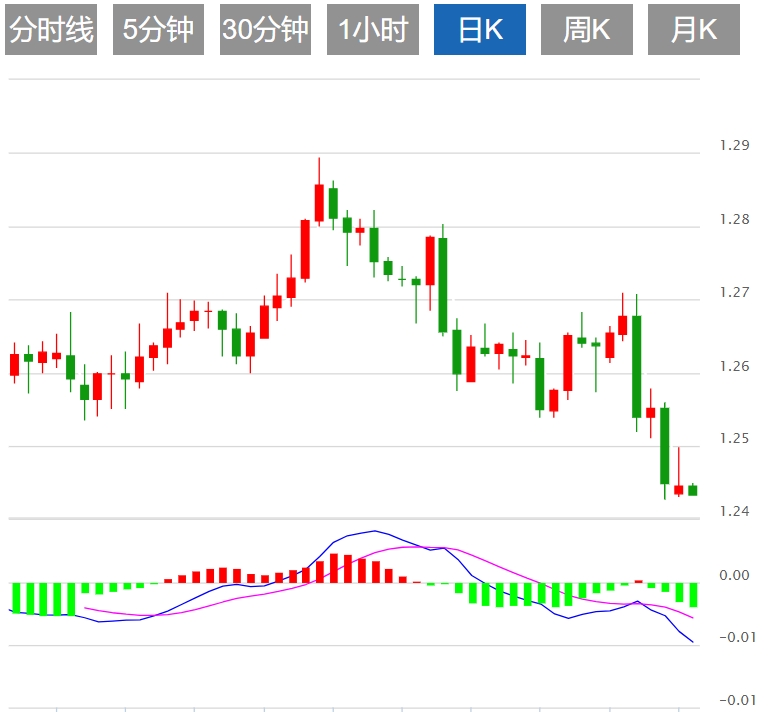Image resolution: width=771 pixels, height=712 pixels.
Task: Click the 1.24 price axis label
Action: (x=734, y=512)
